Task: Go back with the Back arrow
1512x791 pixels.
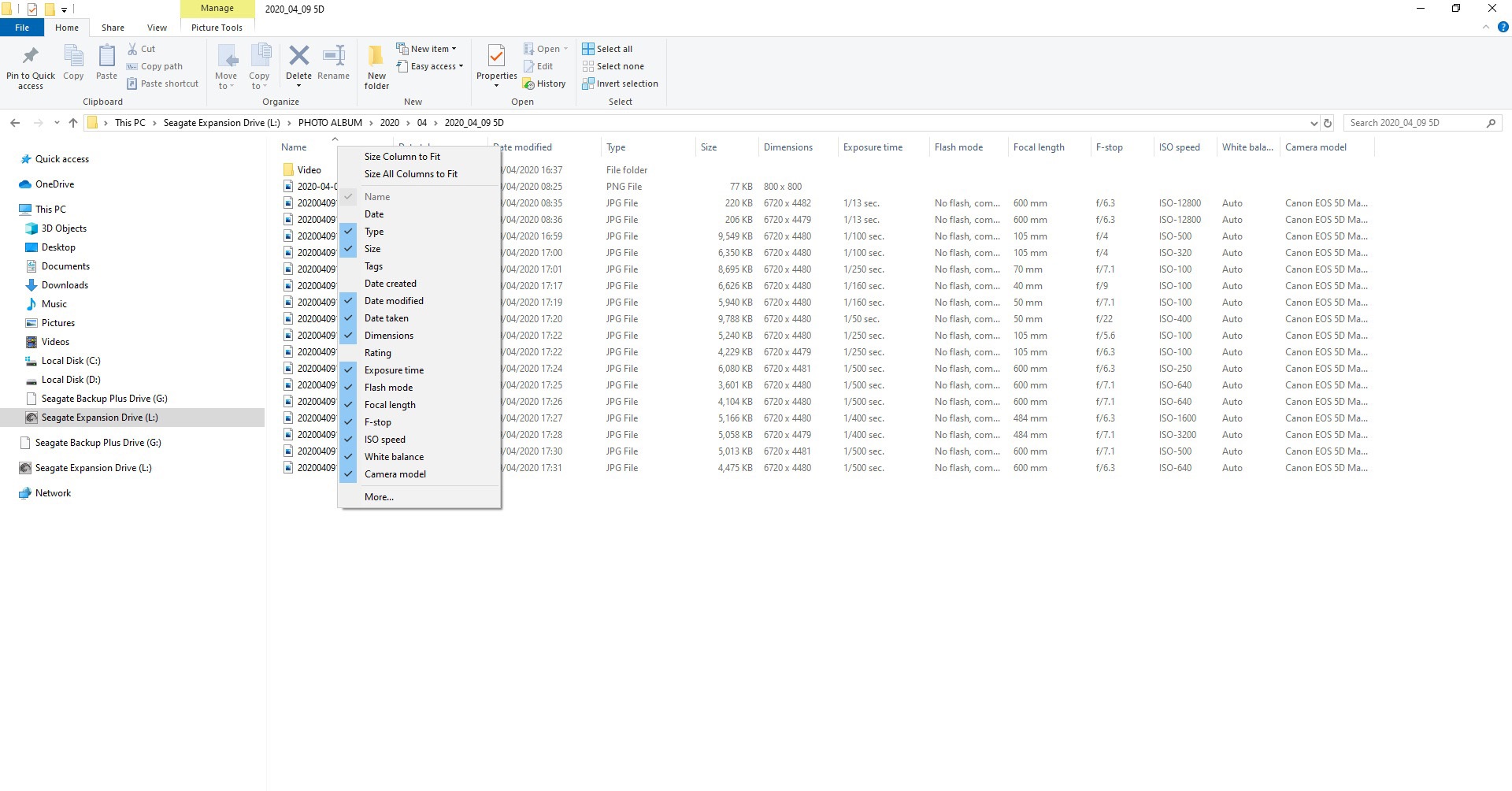Action: click(15, 123)
